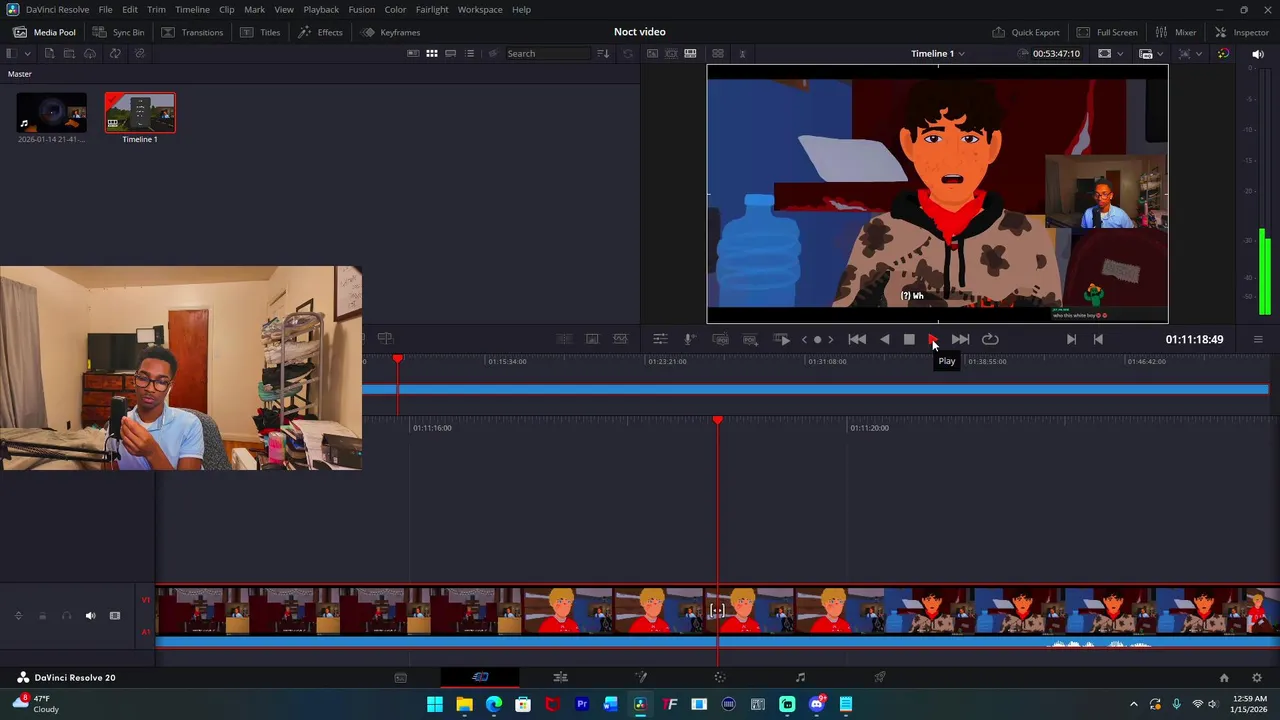Viewport: 1280px width, 720px height.
Task: Expand the bin list dropdown arrow
Action: [x=27, y=53]
